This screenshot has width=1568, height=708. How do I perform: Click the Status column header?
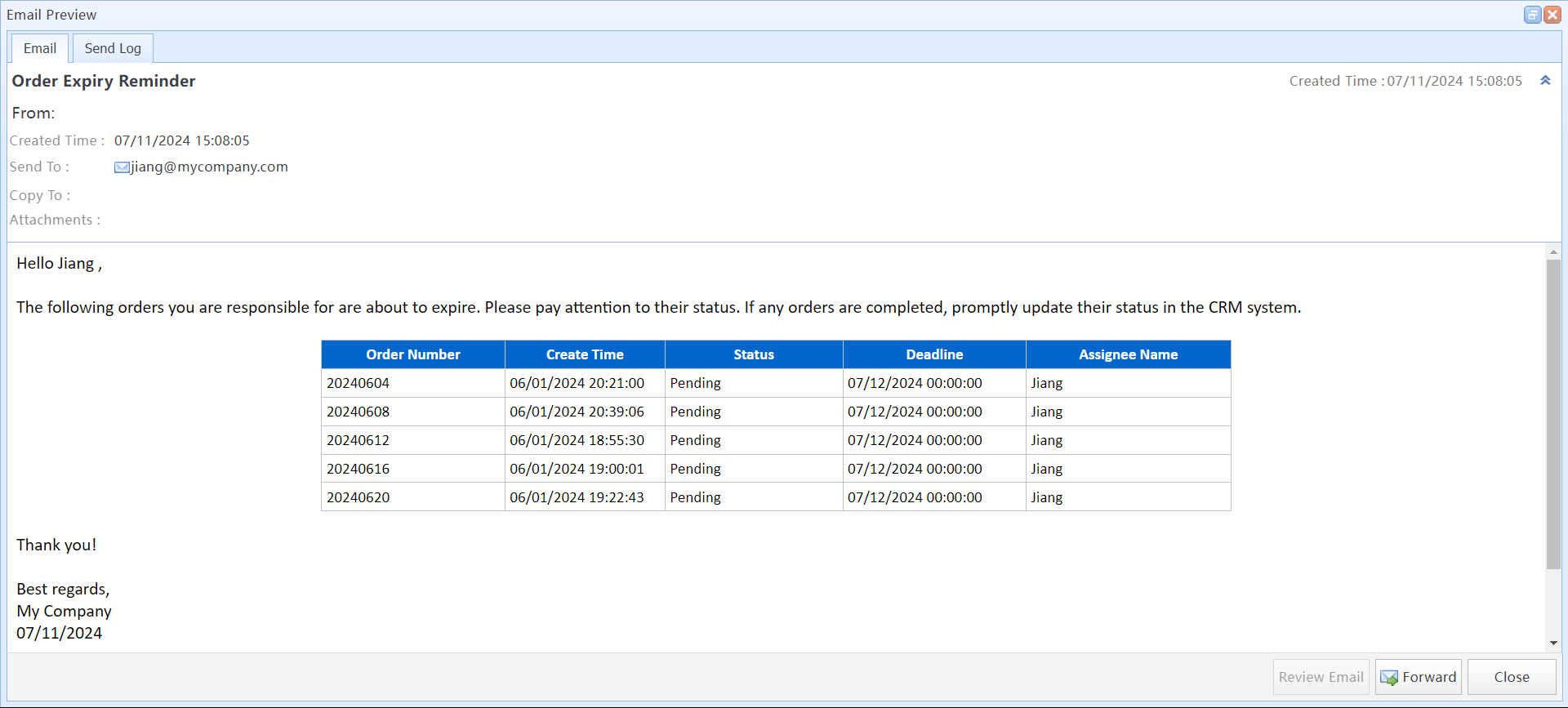coord(754,354)
